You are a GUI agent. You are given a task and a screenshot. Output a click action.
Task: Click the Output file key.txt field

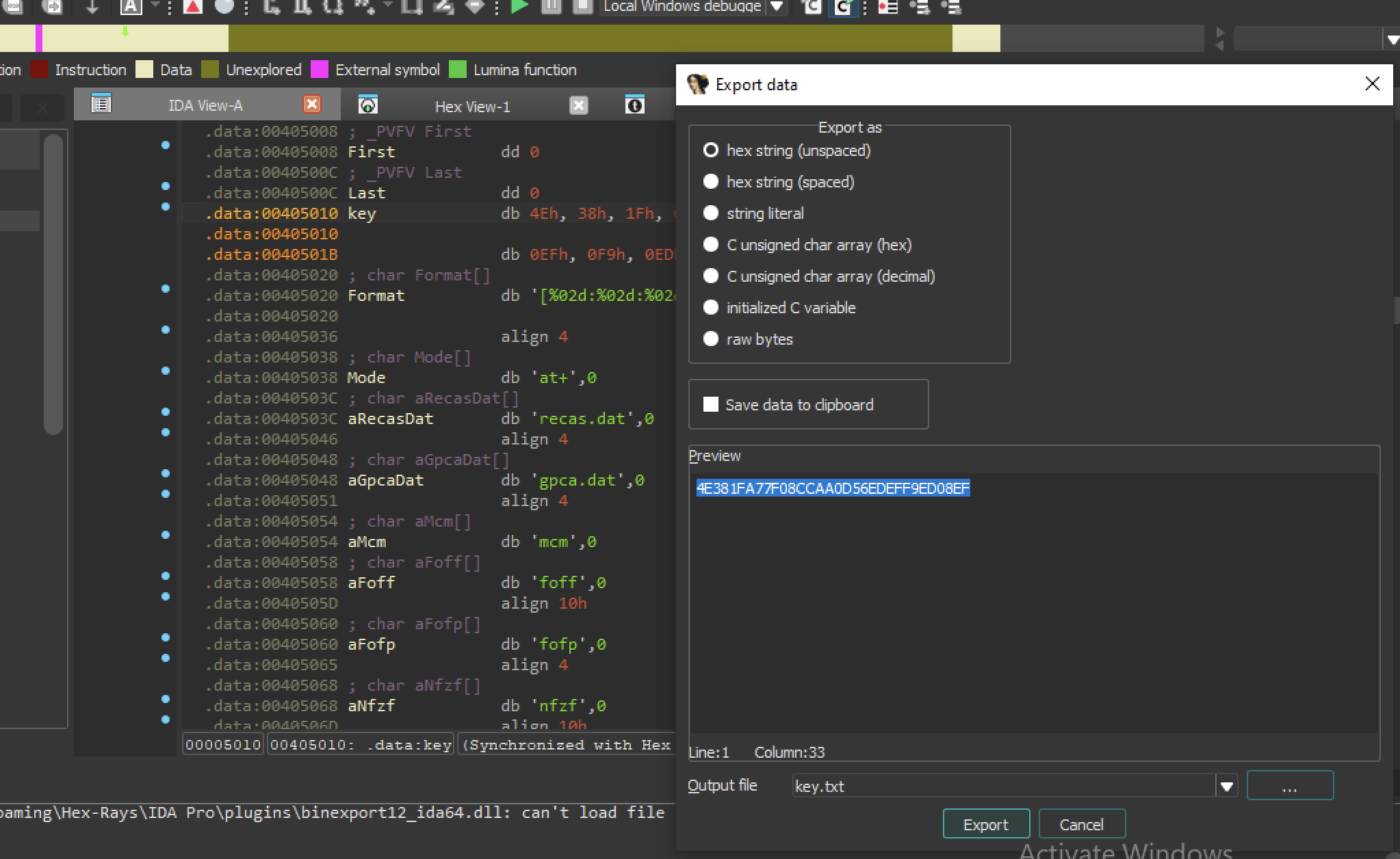pos(1004,787)
